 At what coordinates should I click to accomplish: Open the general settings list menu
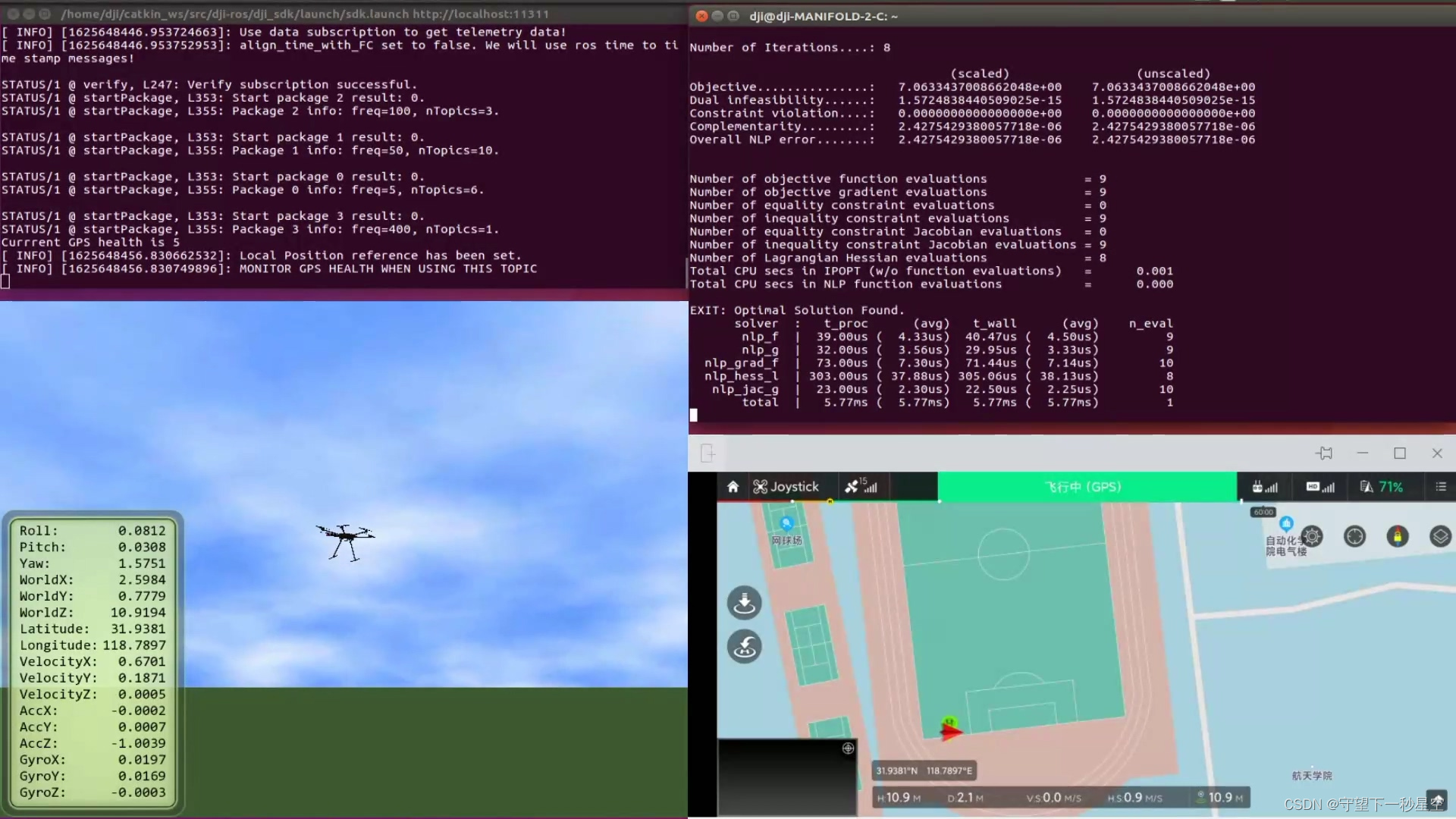[x=1440, y=487]
